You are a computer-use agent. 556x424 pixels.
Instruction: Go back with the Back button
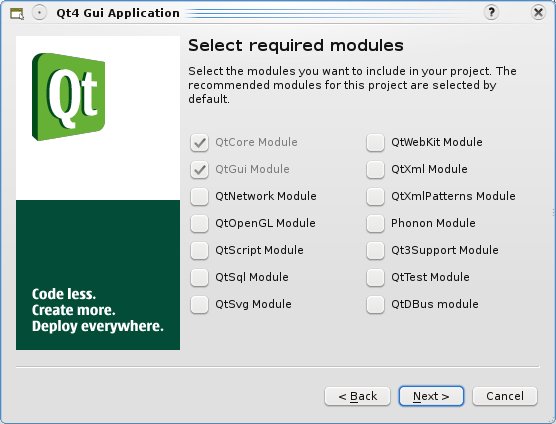click(357, 396)
